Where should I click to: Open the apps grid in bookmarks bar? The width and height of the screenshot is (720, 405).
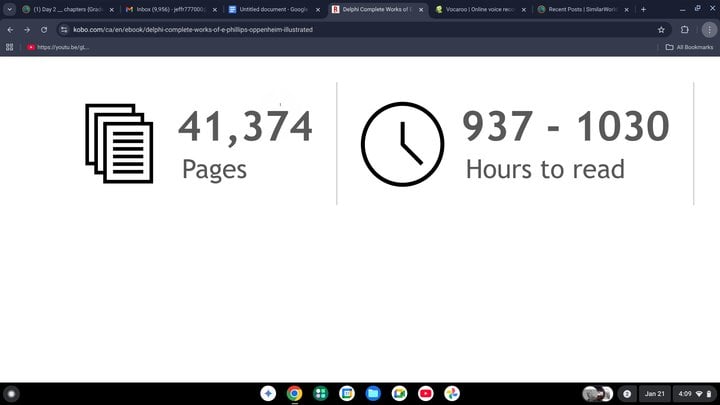click(10, 47)
